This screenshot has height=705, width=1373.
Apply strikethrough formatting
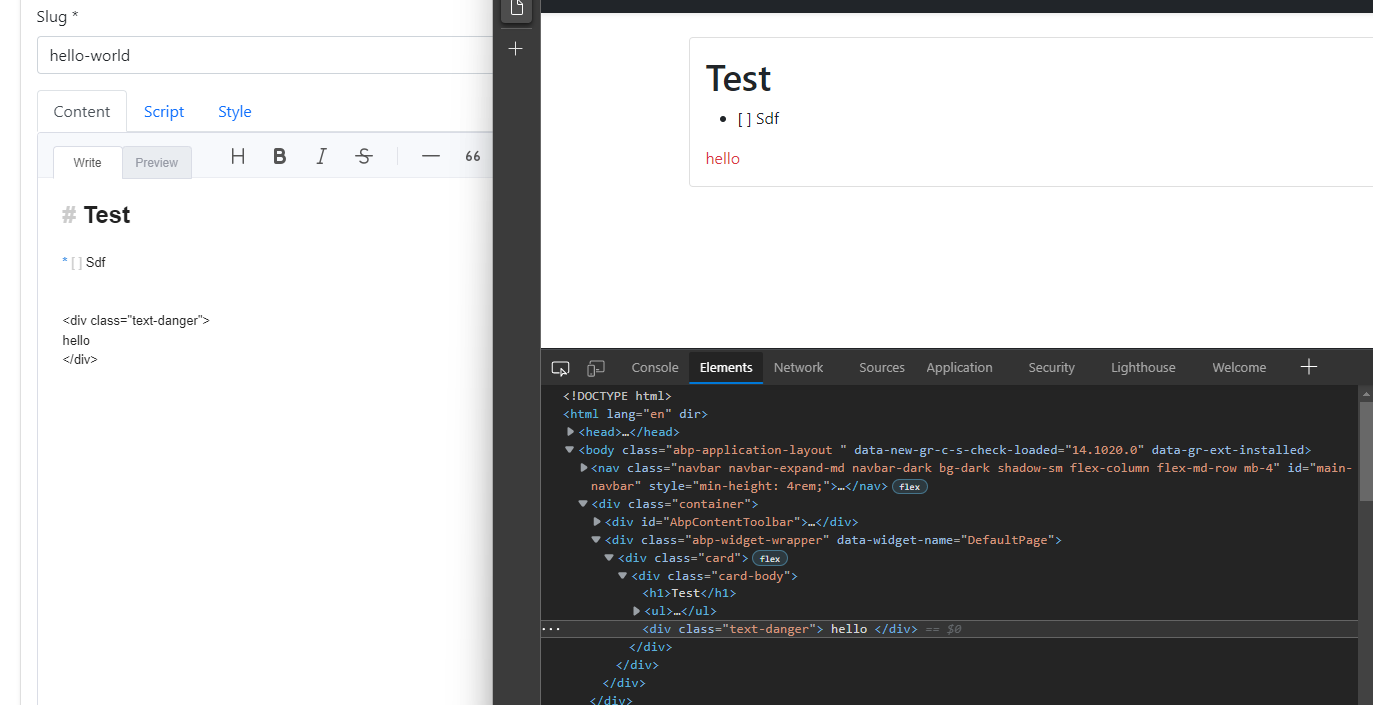363,156
